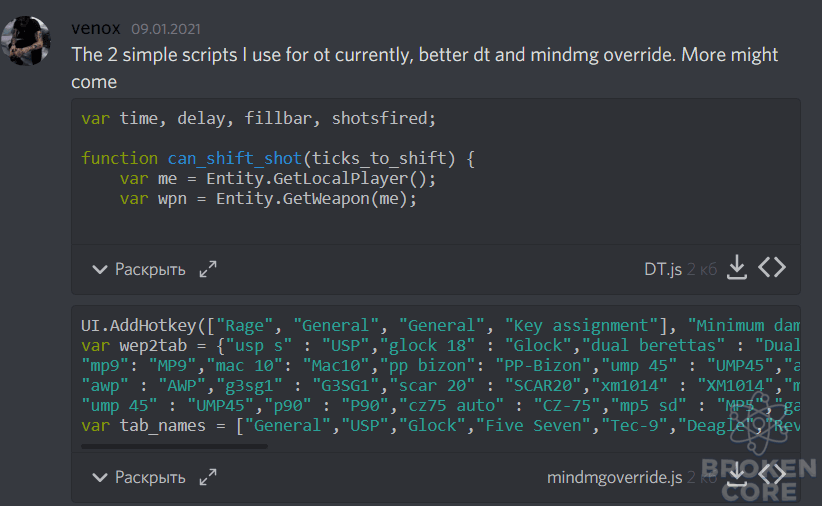Select the Entity.GetLocalPlayer() code line
Image resolution: width=822 pixels, height=506 pixels.
click(x=278, y=178)
